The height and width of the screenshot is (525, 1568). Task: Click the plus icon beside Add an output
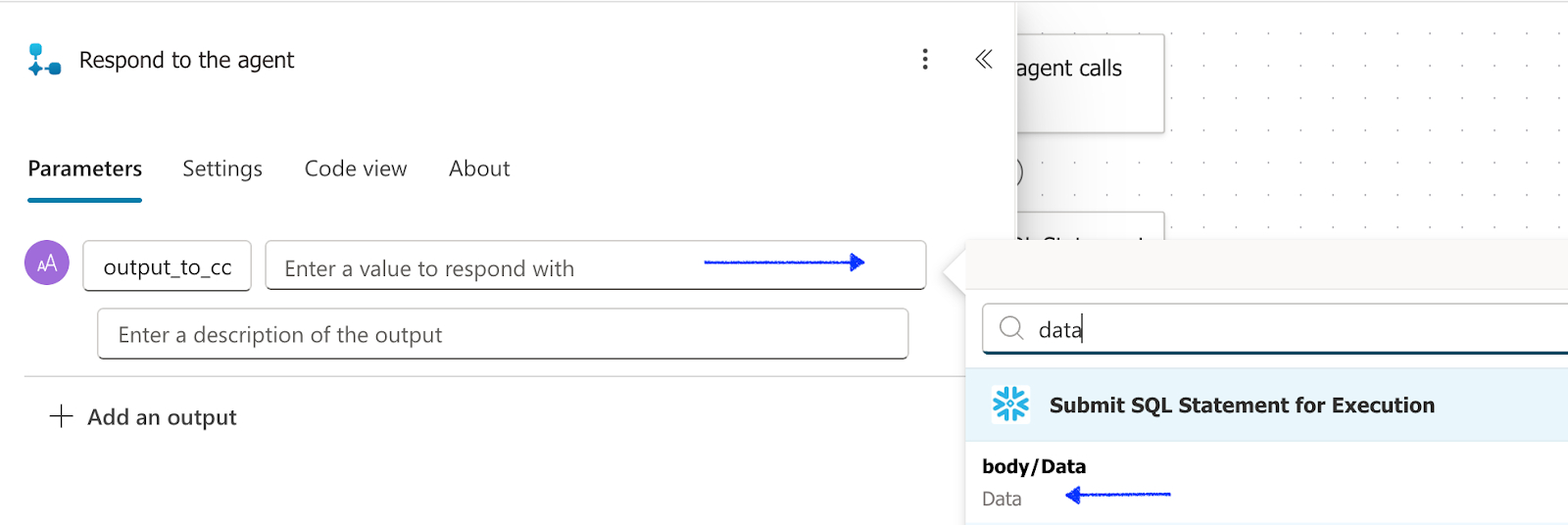point(61,416)
